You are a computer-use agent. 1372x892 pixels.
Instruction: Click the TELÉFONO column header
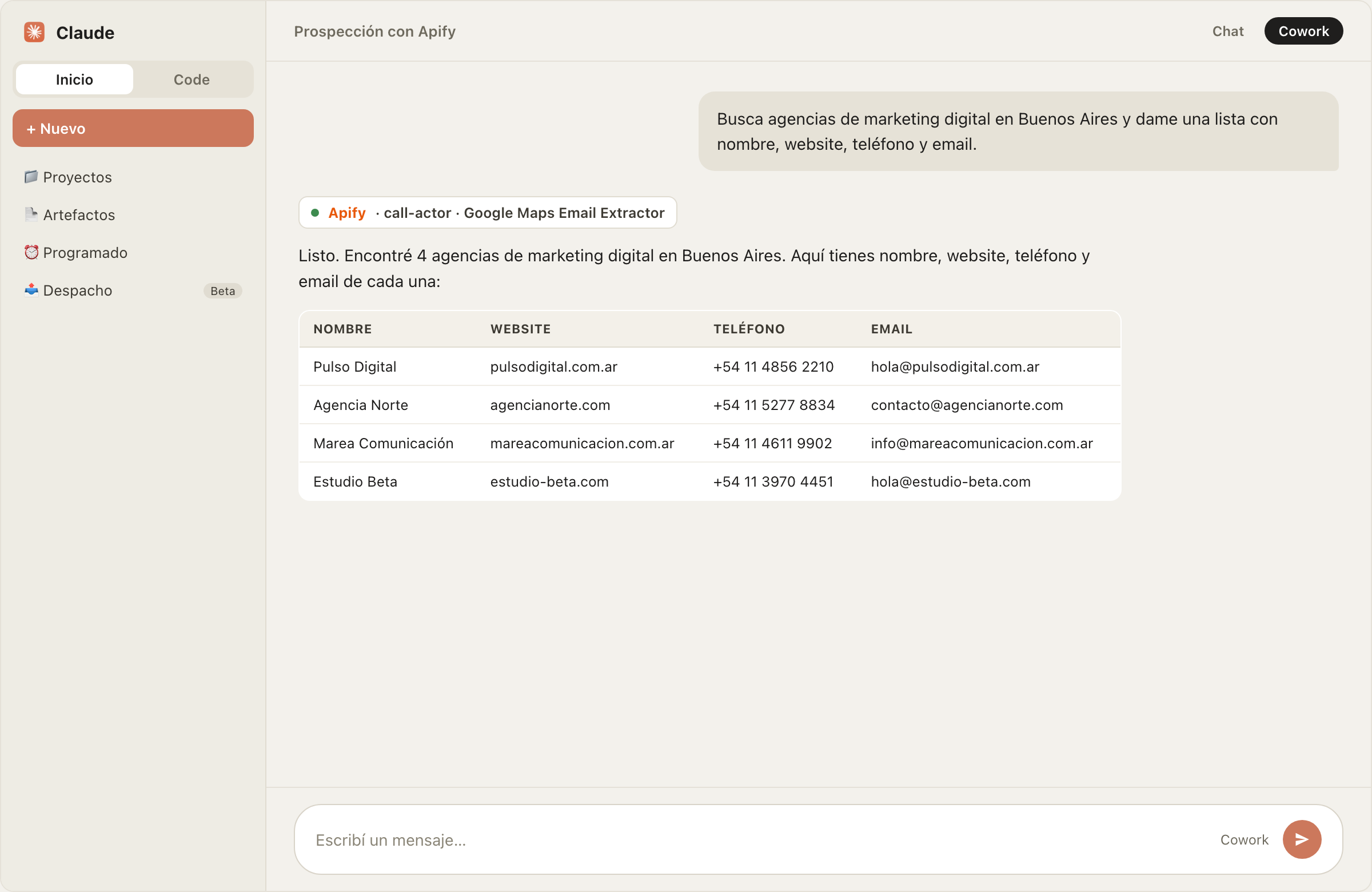point(749,329)
